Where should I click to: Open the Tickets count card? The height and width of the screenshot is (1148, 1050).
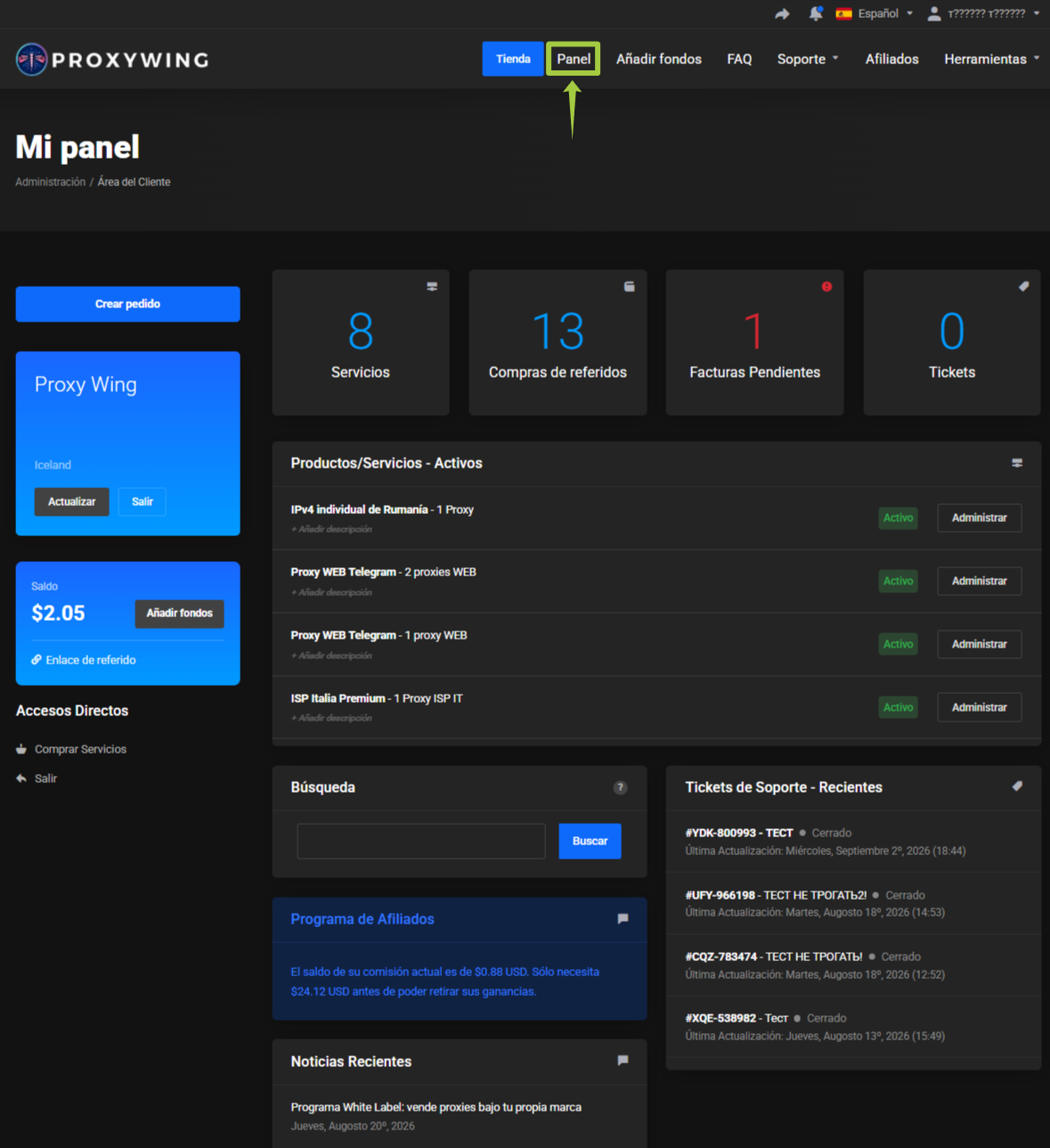click(952, 343)
